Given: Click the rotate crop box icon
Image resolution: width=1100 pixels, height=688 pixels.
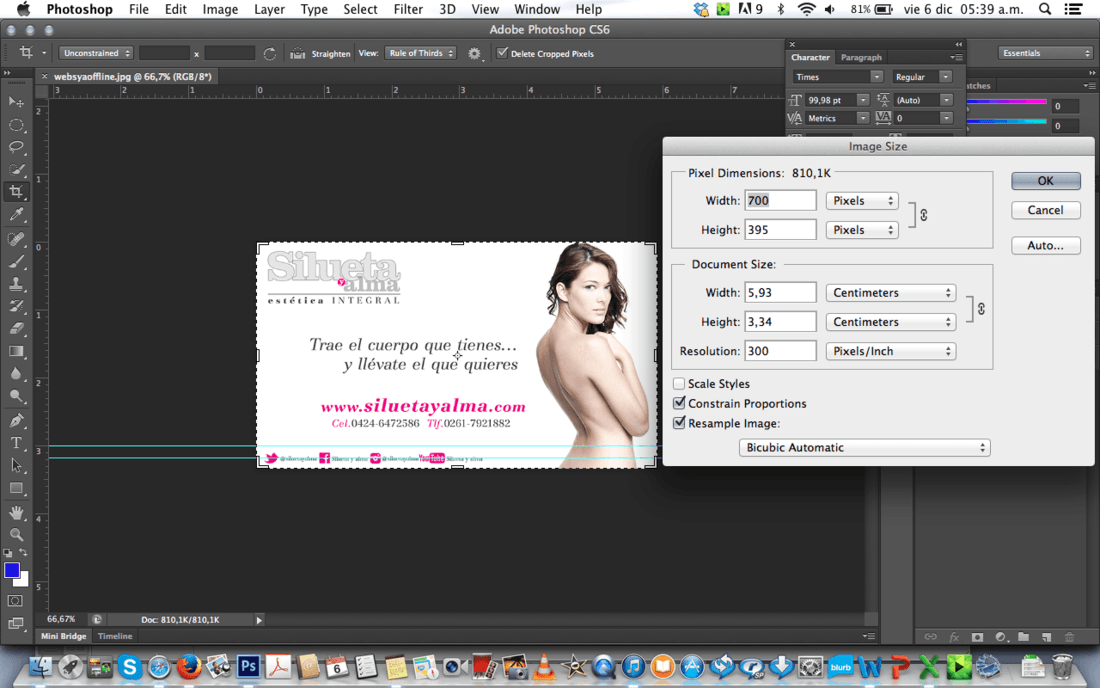Looking at the screenshot, I should [269, 53].
